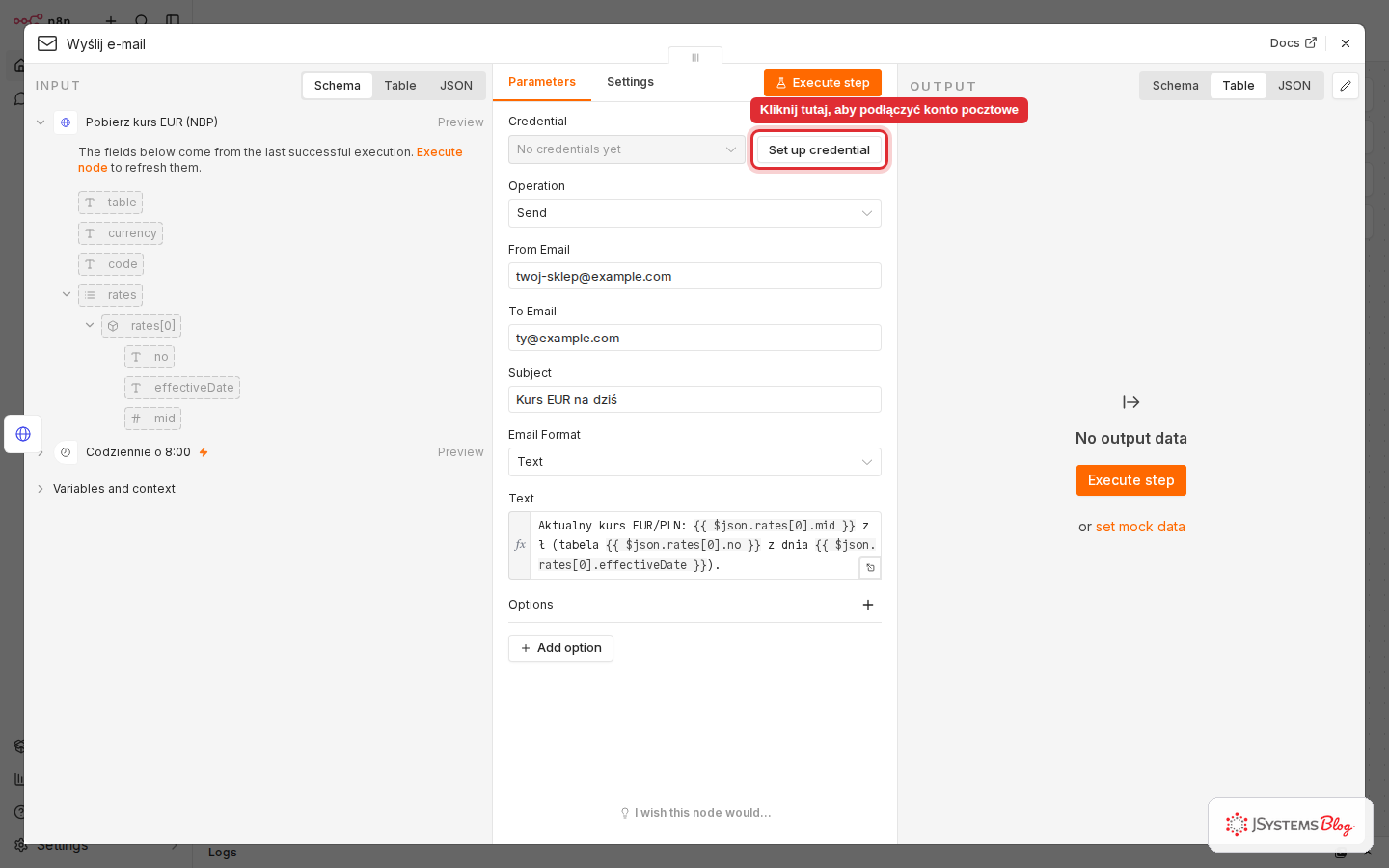Select the no schema field
Image resolution: width=1389 pixels, height=868 pixels.
[150, 357]
